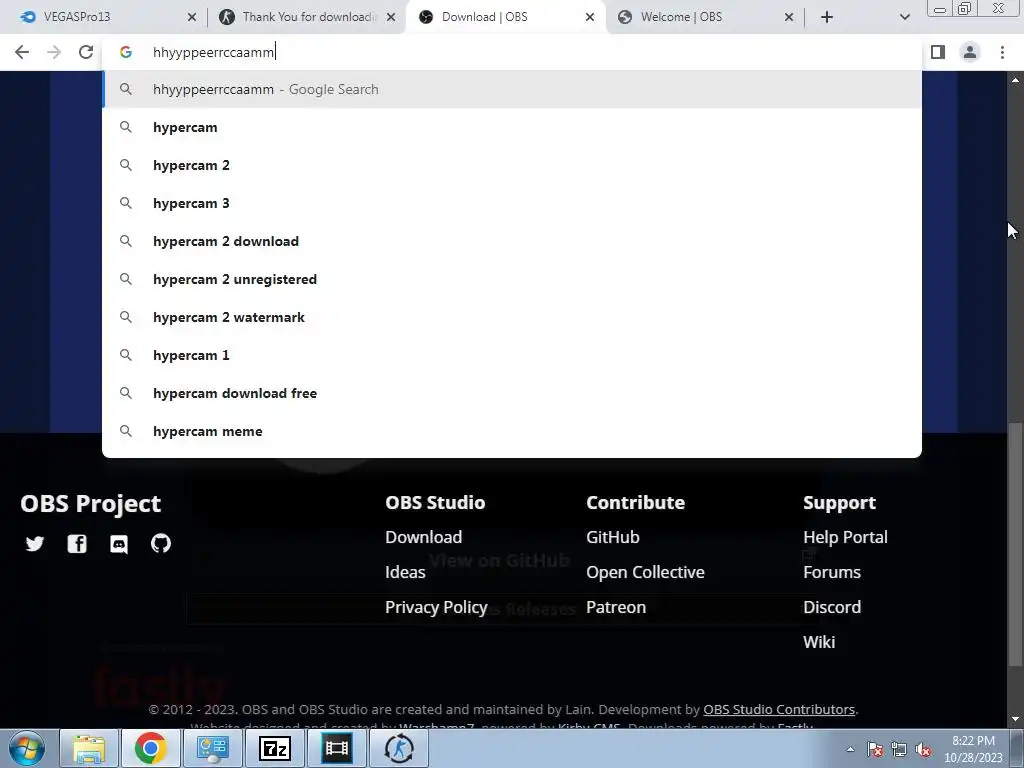The image size is (1024, 768).
Task: Reload the page with the refresh icon
Action: tap(86, 52)
